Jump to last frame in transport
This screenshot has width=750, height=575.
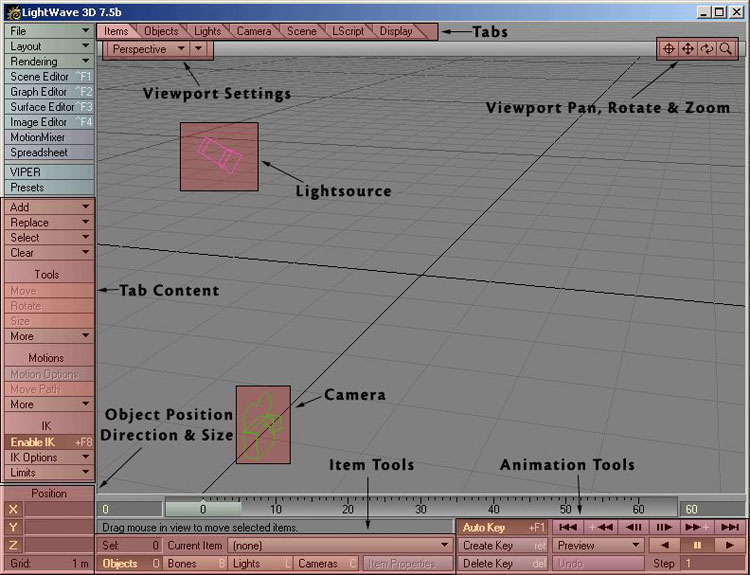(x=730, y=527)
